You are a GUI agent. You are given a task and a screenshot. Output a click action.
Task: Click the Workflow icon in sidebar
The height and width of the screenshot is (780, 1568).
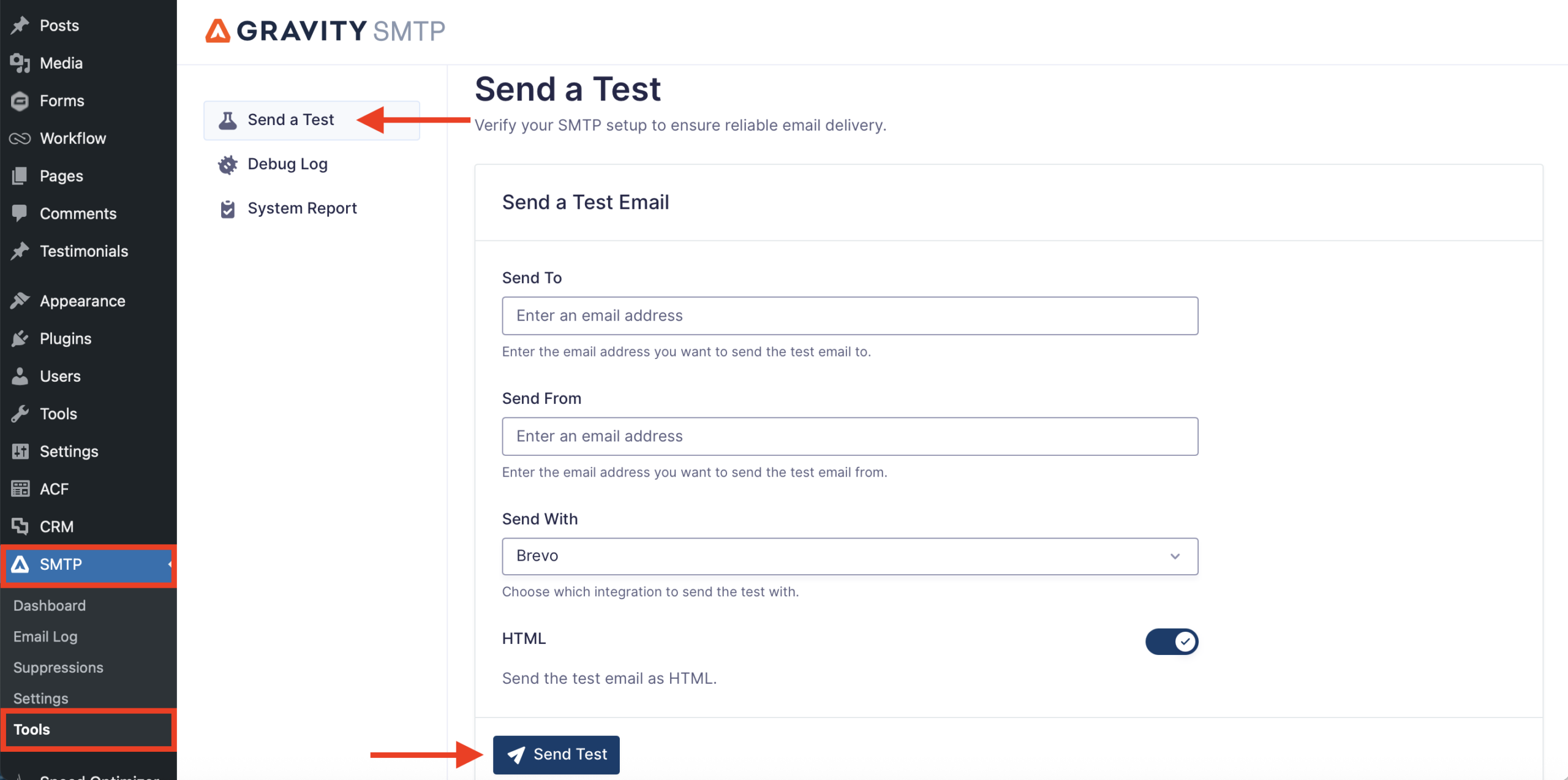point(20,138)
